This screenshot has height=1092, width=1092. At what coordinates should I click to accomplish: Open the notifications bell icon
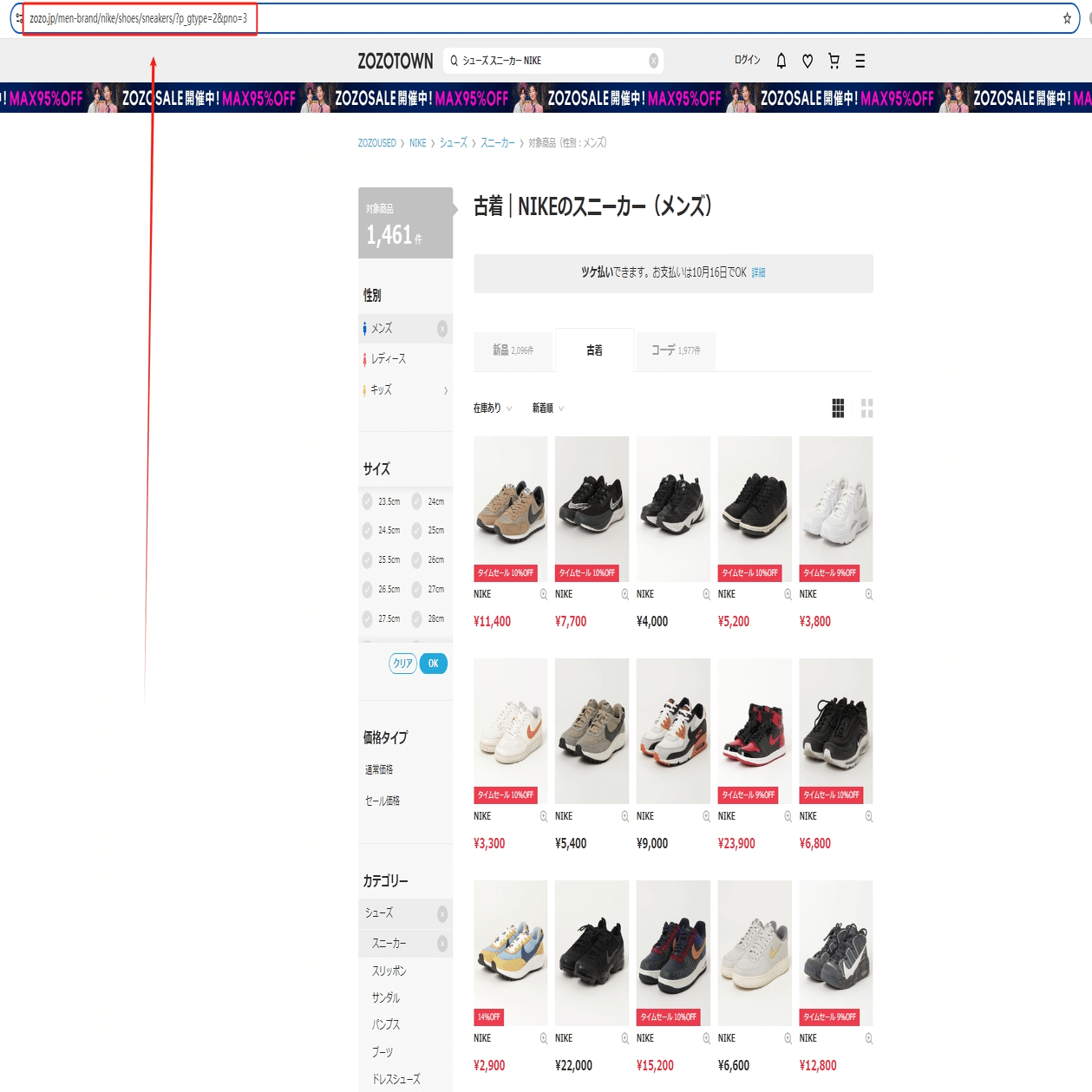[x=781, y=61]
